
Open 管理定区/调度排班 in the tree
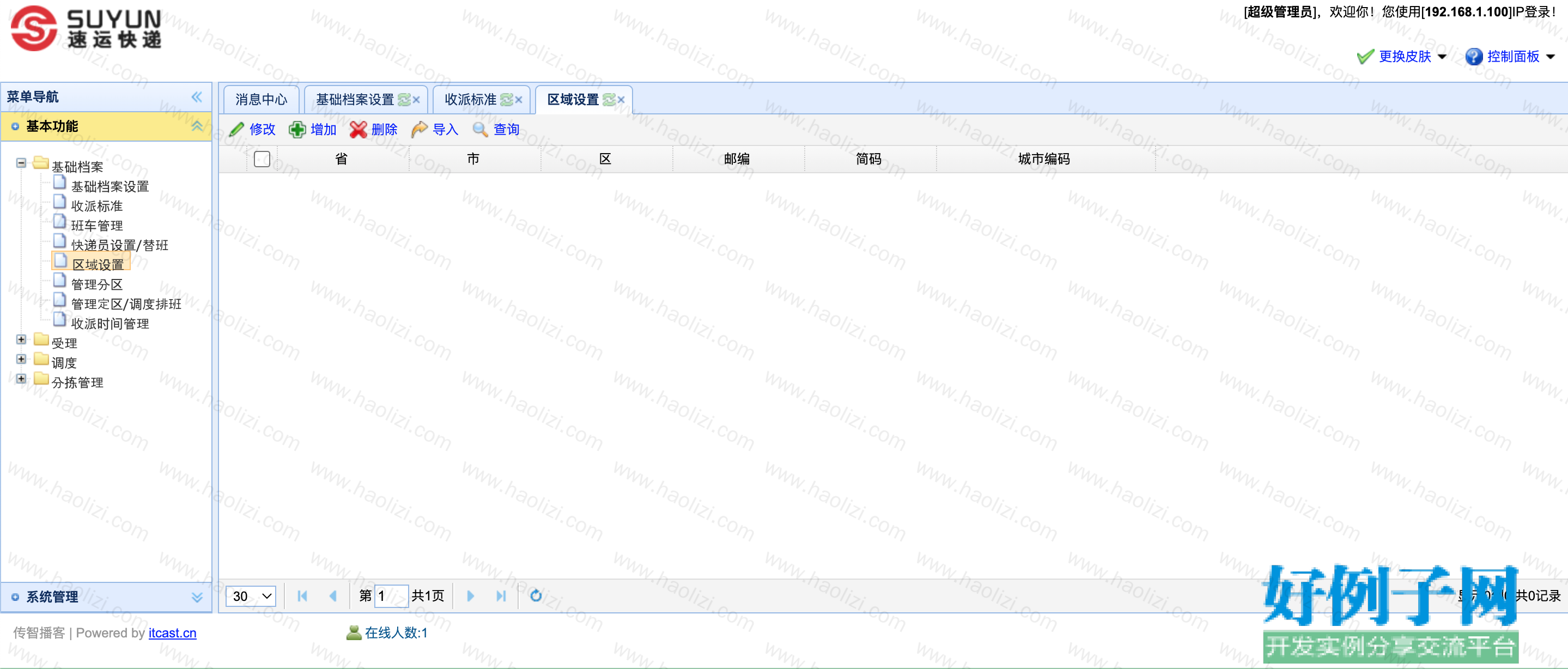(126, 305)
